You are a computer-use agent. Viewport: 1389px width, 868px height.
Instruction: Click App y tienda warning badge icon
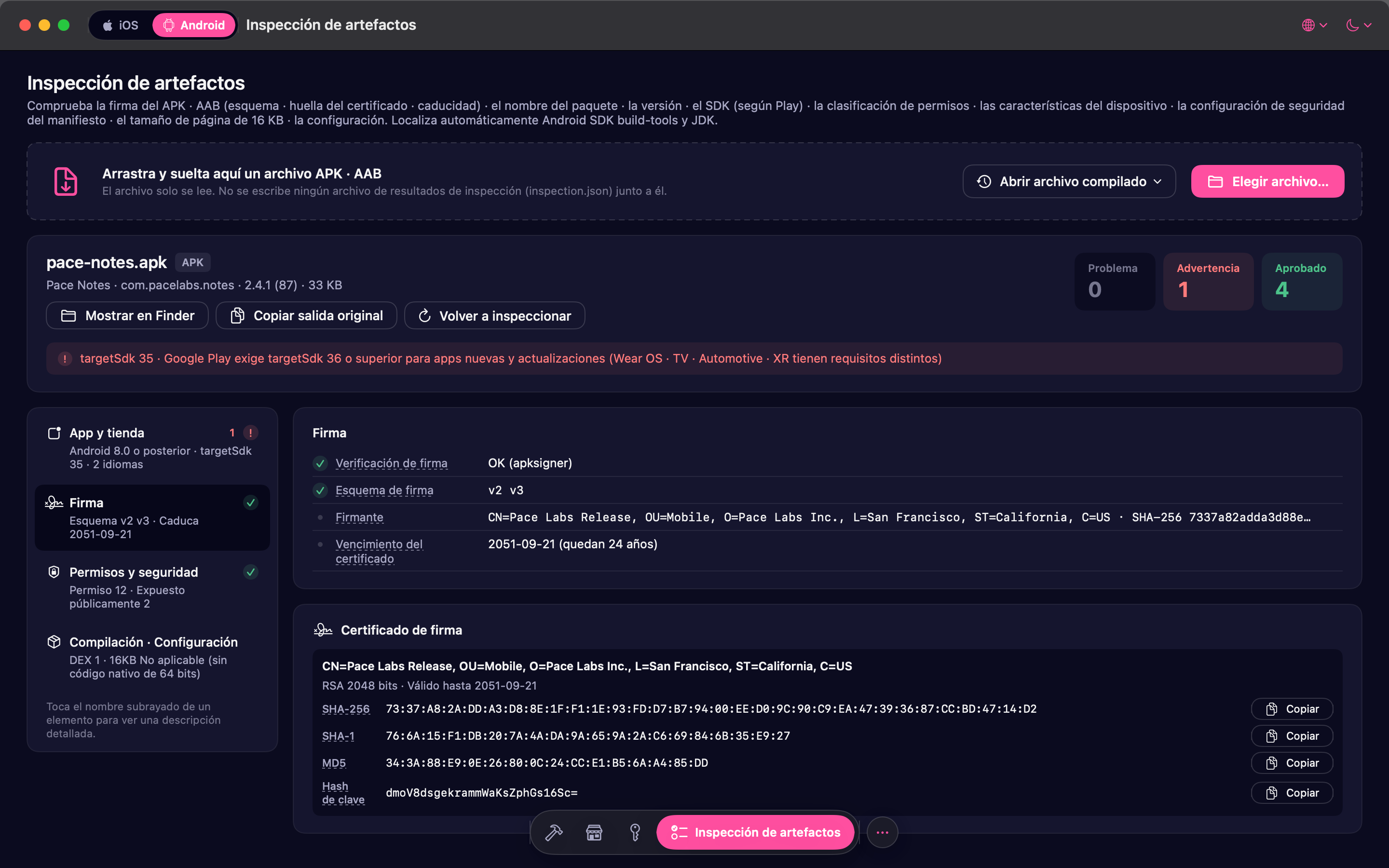point(251,433)
